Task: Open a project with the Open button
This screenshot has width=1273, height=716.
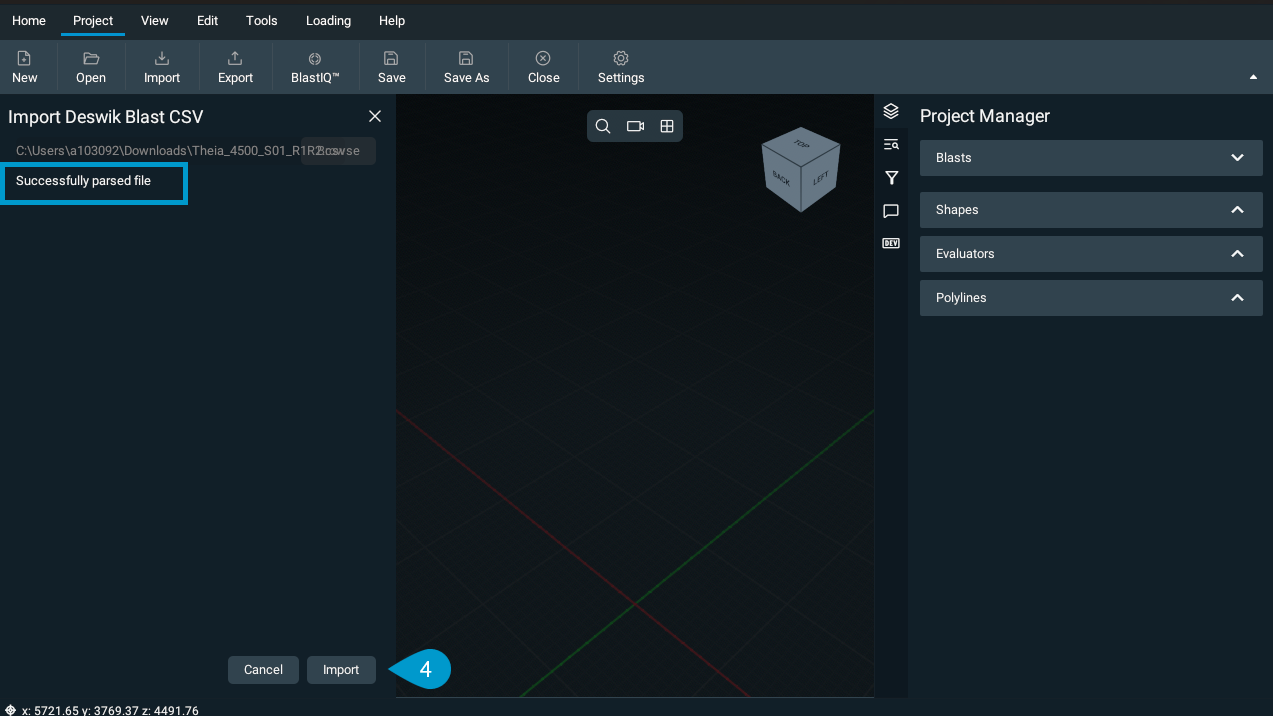Action: pyautogui.click(x=91, y=67)
